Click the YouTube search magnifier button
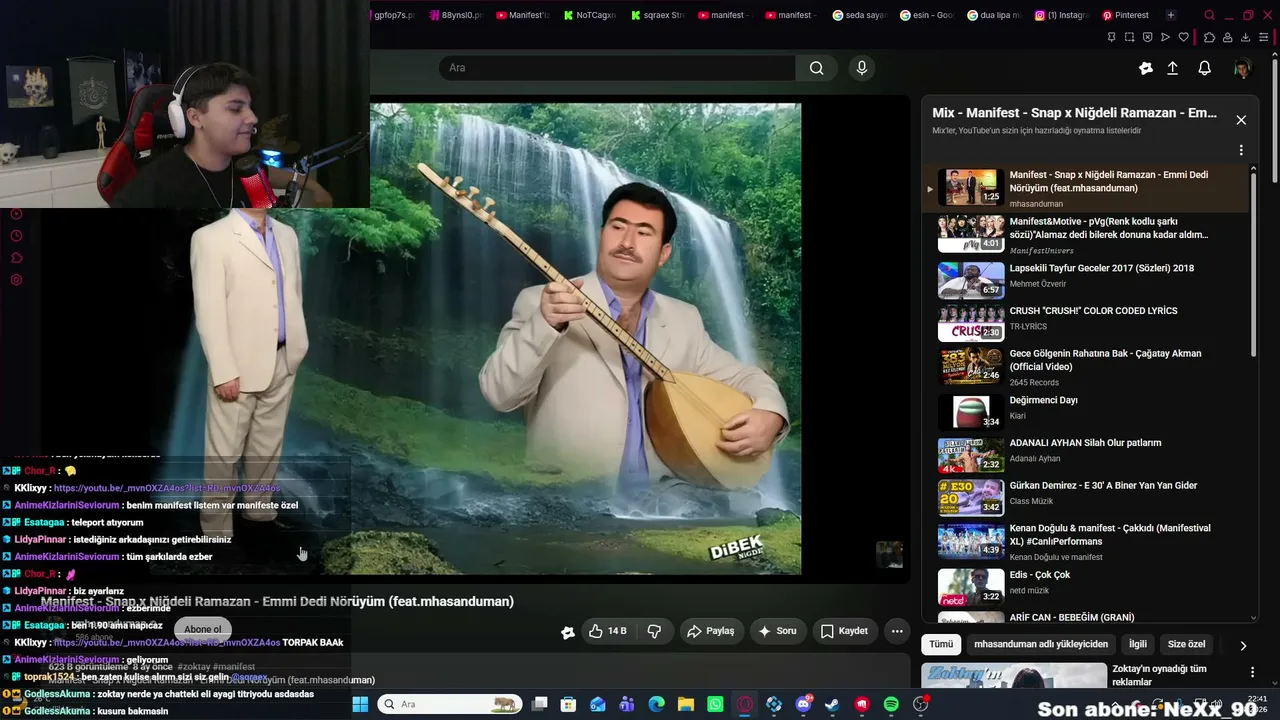 pos(817,68)
